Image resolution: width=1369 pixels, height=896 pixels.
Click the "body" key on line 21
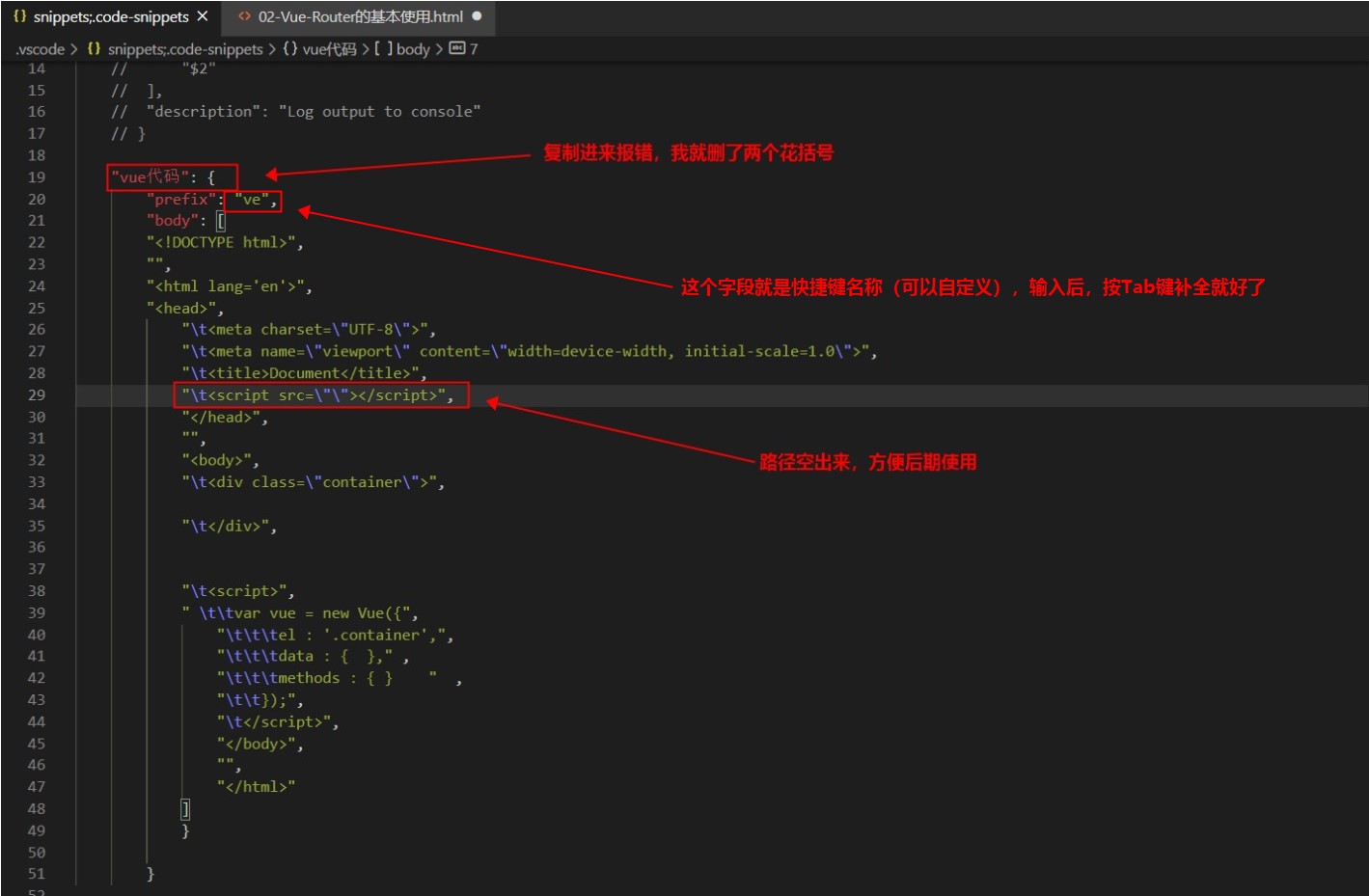(173, 221)
